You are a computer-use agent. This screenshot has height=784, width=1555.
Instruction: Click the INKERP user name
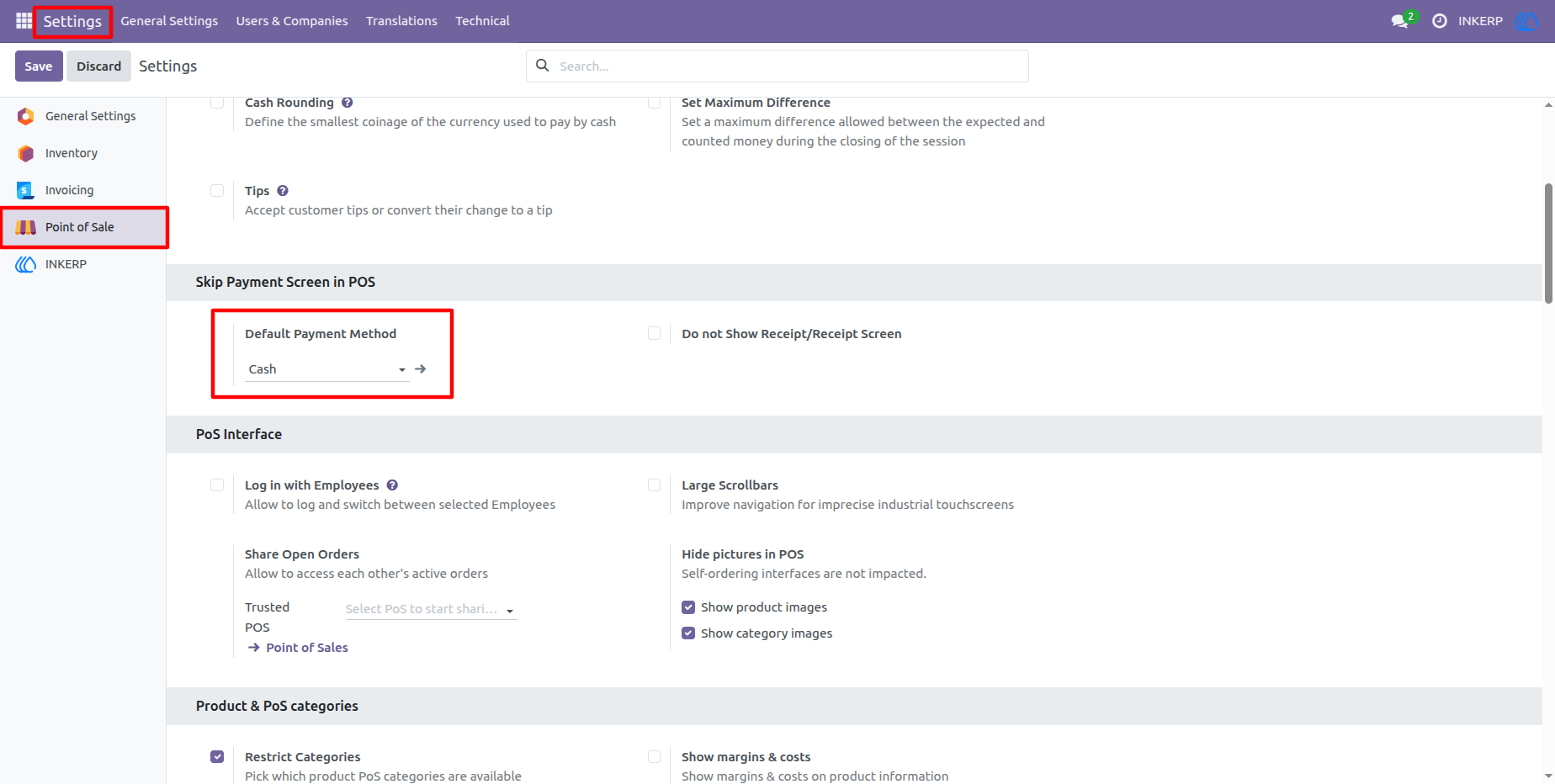[x=1480, y=21]
